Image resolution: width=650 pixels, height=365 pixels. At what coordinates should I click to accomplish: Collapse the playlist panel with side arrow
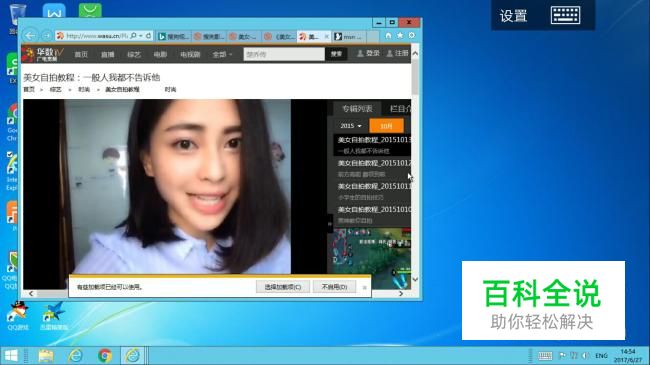pyautogui.click(x=330, y=224)
